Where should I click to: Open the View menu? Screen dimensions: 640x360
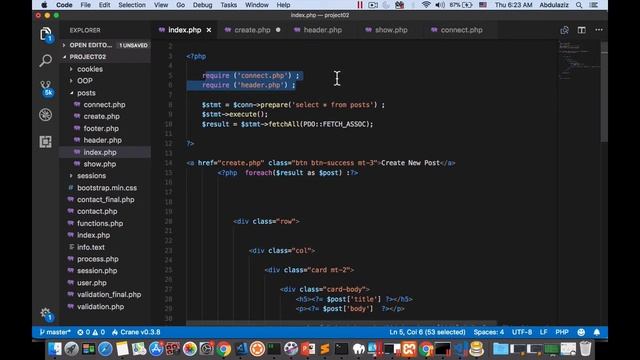pos(161,5)
